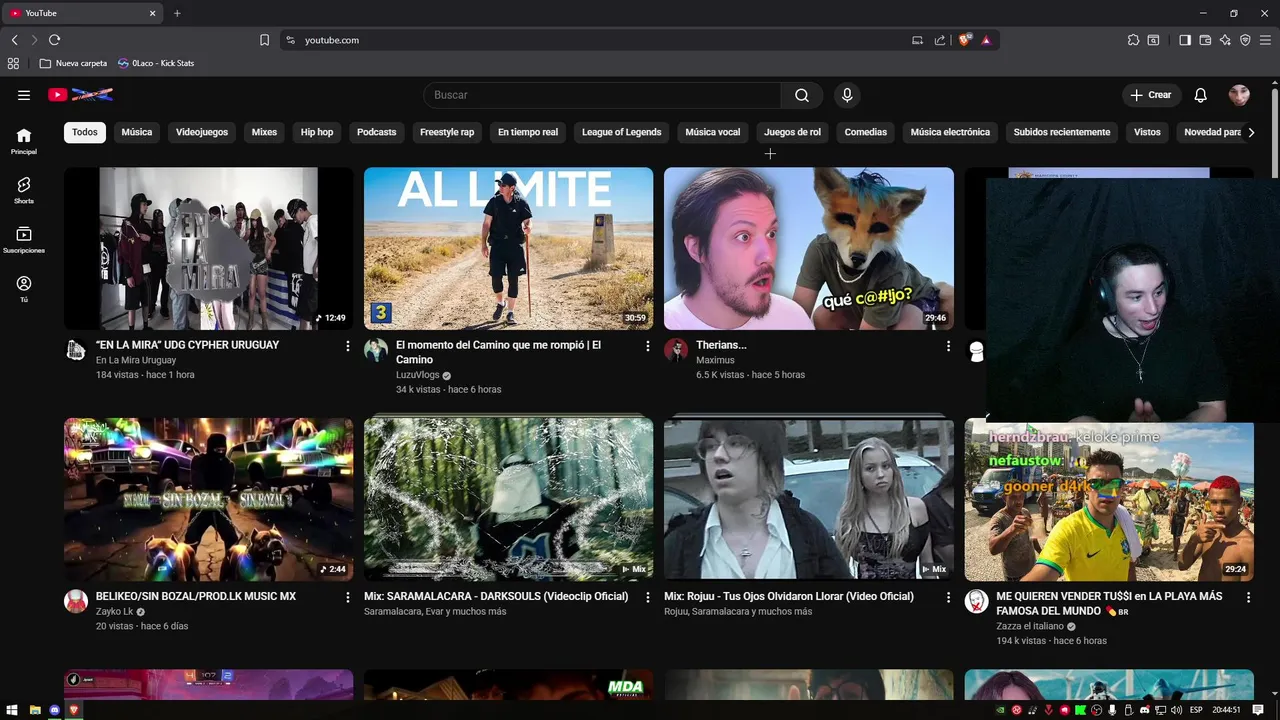This screenshot has height=720, width=1280.
Task: Select the Todos filter chip
Action: 85,132
